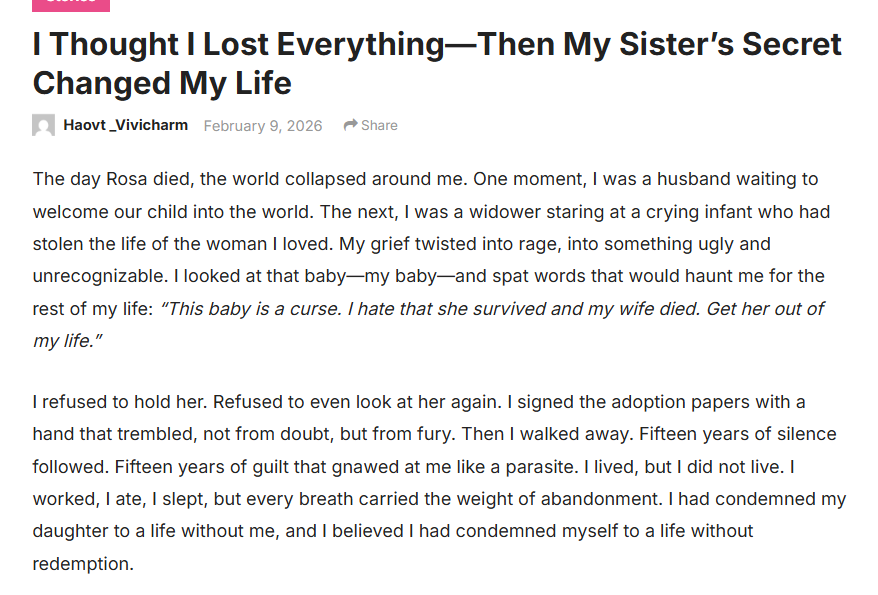Click the word "redemption." ending the second paragraph

(82, 563)
